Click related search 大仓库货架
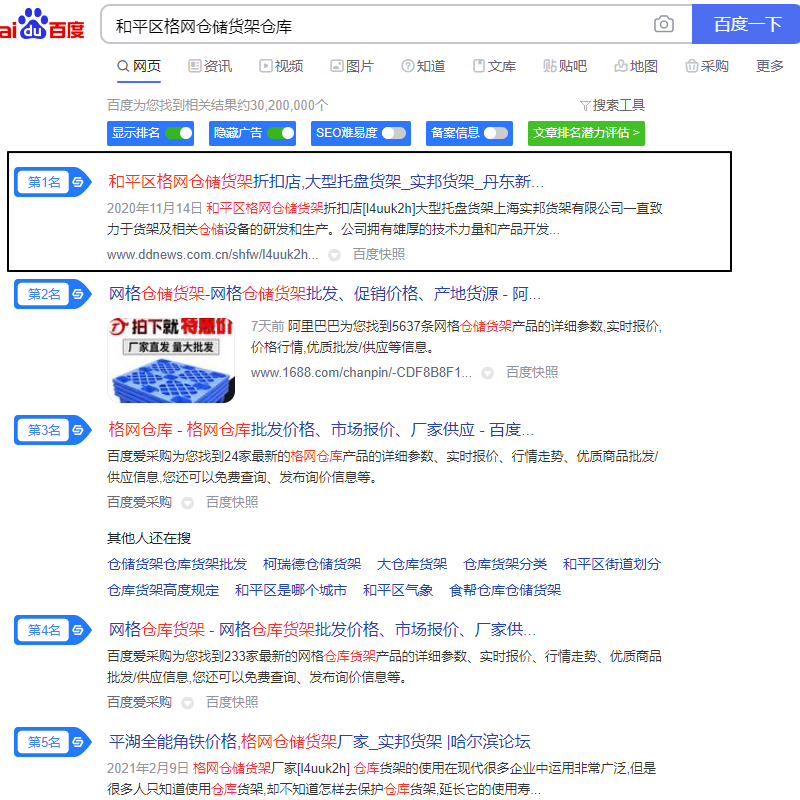The image size is (800, 800). [412, 564]
